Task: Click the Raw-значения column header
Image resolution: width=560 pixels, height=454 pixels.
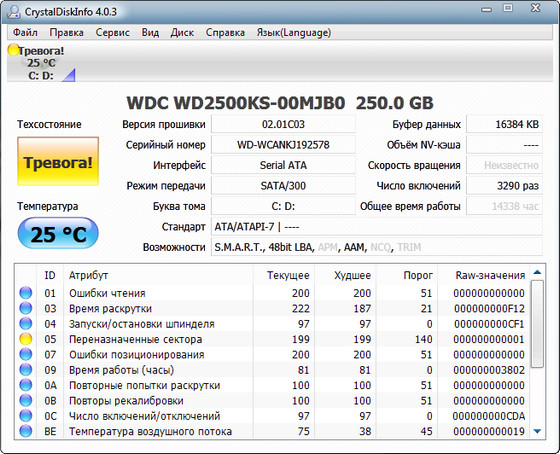Action: pos(484,275)
